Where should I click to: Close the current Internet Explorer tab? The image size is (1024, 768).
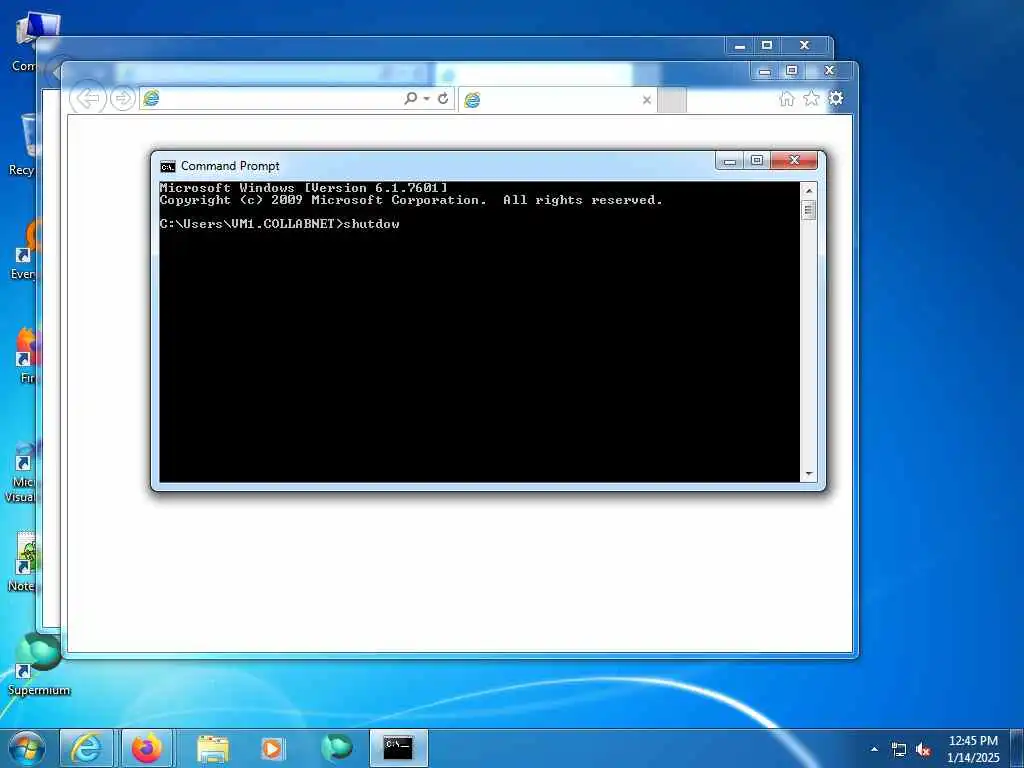(x=647, y=100)
